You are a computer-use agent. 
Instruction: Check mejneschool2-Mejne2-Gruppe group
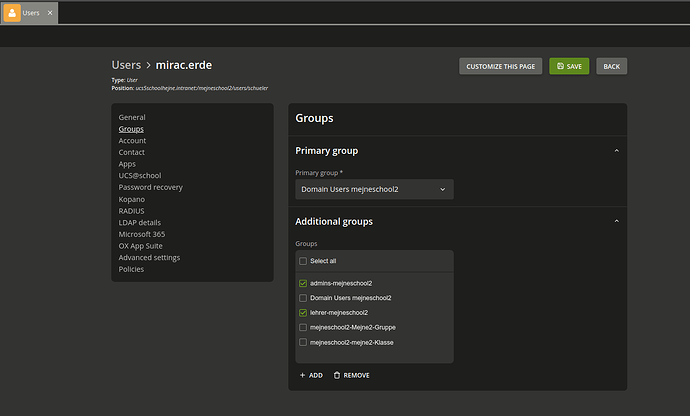pyautogui.click(x=303, y=328)
